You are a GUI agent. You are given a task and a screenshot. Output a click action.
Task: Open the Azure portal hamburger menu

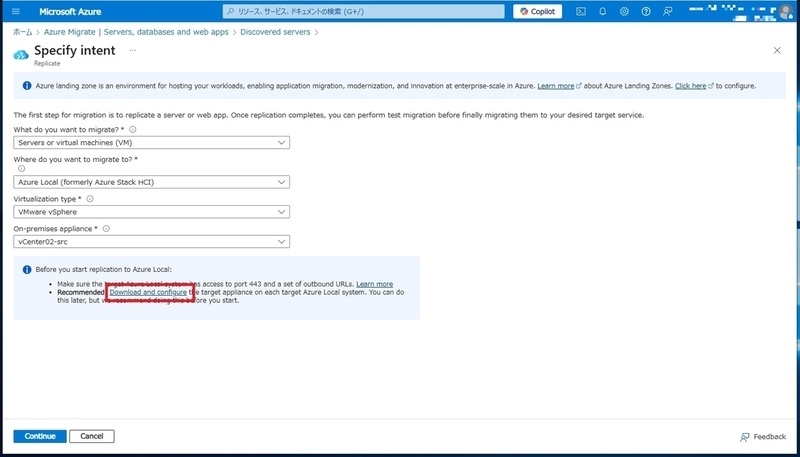(16, 11)
